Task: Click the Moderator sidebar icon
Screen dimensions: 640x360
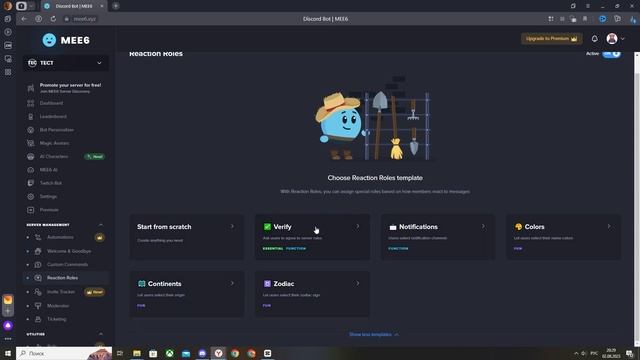Action: click(x=38, y=306)
